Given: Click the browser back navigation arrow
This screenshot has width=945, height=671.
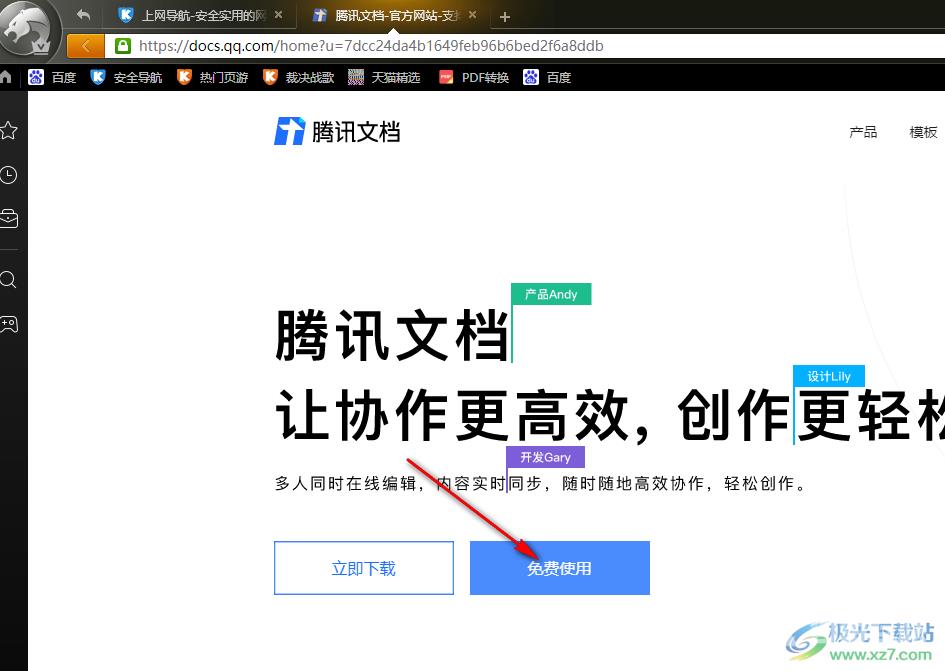Looking at the screenshot, I should (82, 15).
